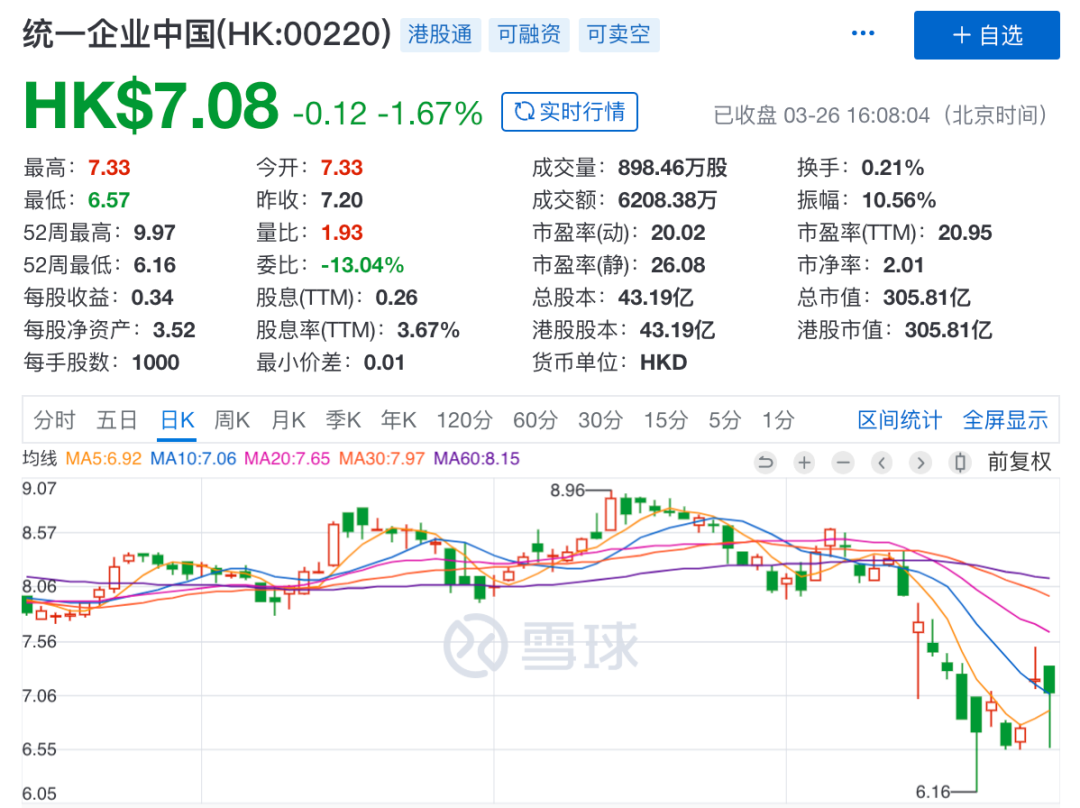The width and height of the screenshot is (1080, 808).
Task: Click the 市盈率(TTM) value 20.95
Action: tap(965, 232)
